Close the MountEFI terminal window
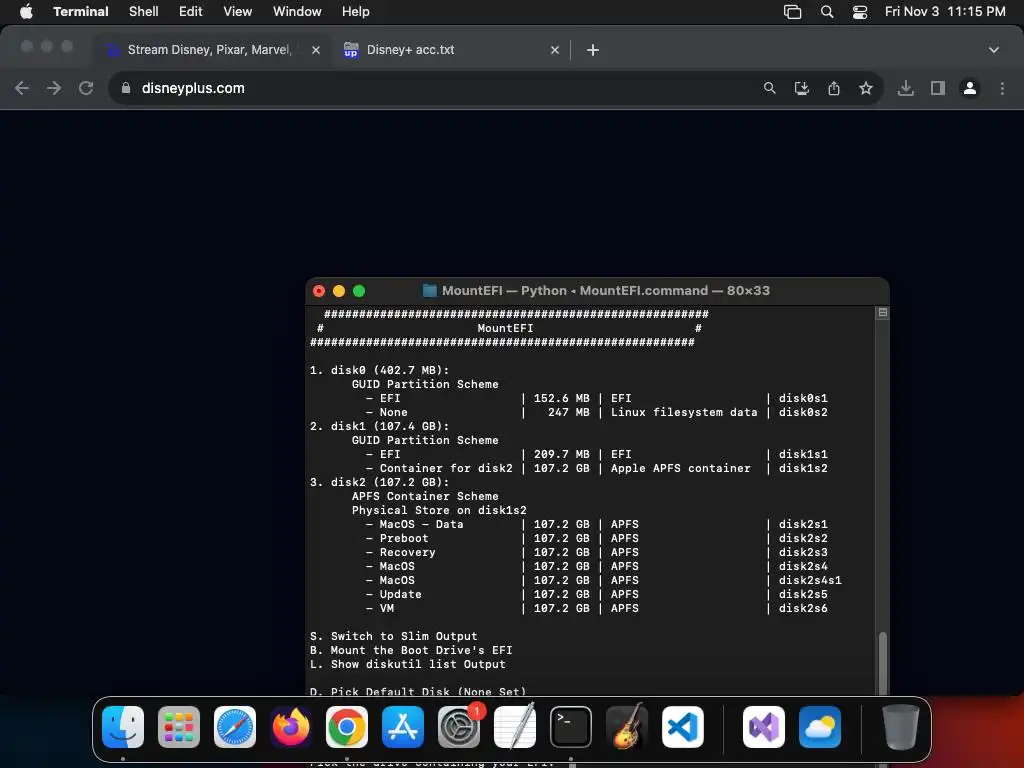The image size is (1024, 768). [x=319, y=291]
